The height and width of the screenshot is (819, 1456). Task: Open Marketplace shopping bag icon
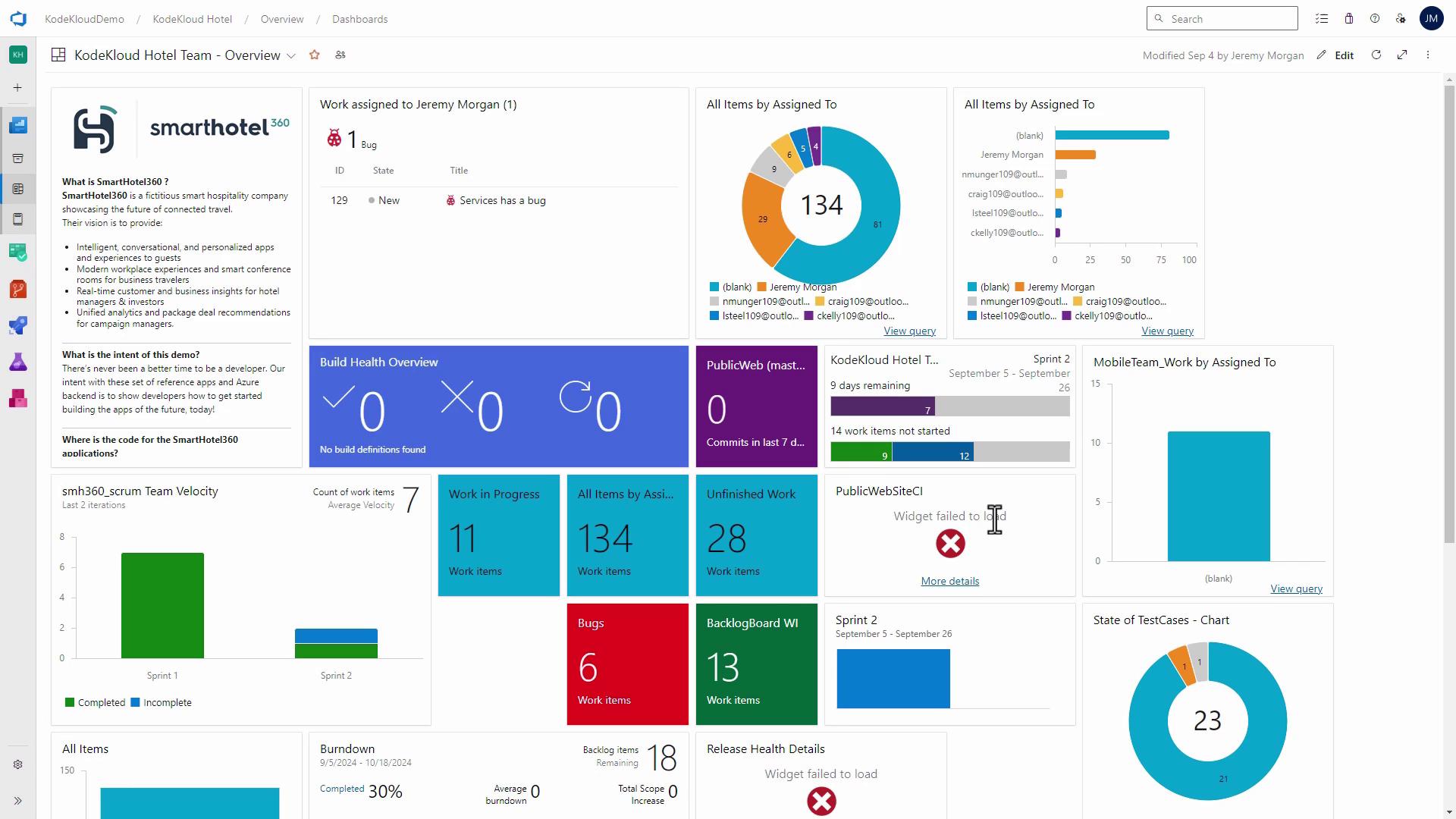coord(1348,19)
